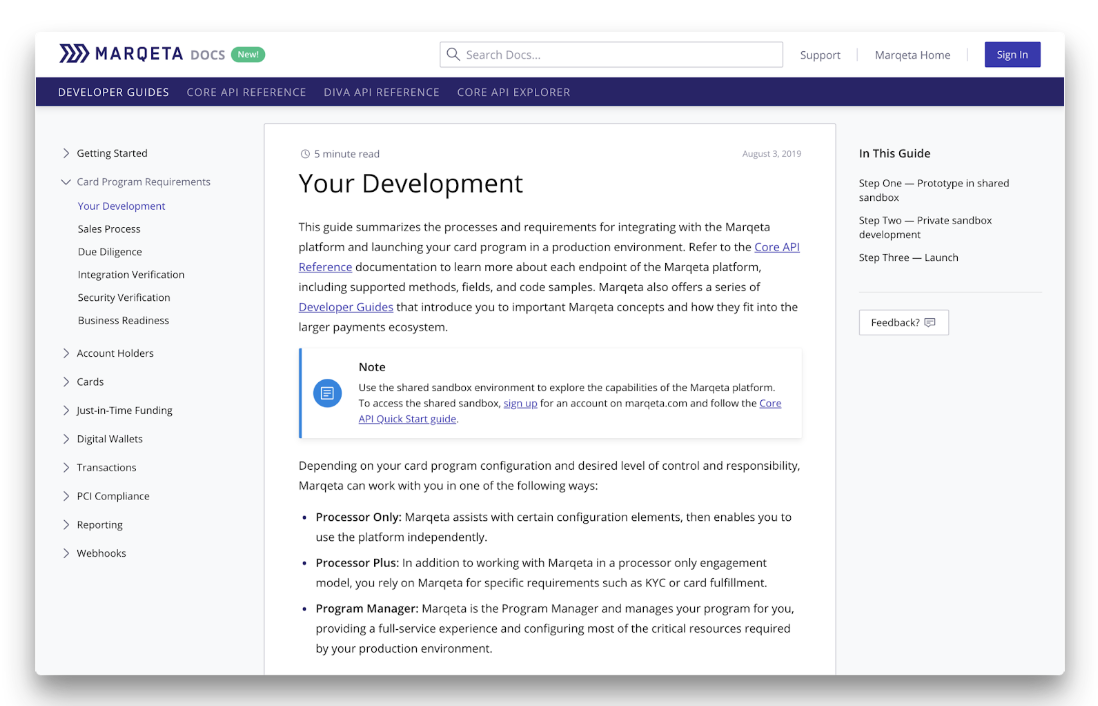Expand the Transactions chevron
The width and height of the screenshot is (1098, 706).
[66, 467]
